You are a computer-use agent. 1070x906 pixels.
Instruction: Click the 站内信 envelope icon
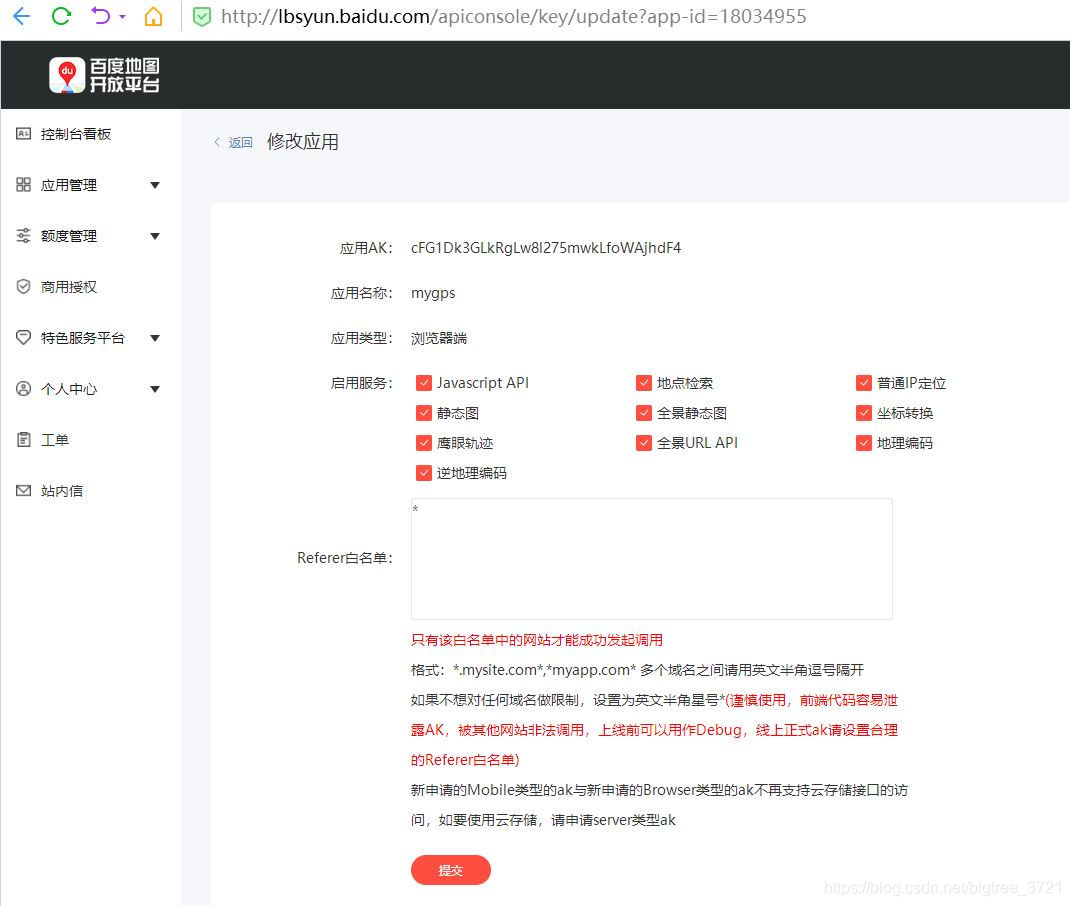23,491
